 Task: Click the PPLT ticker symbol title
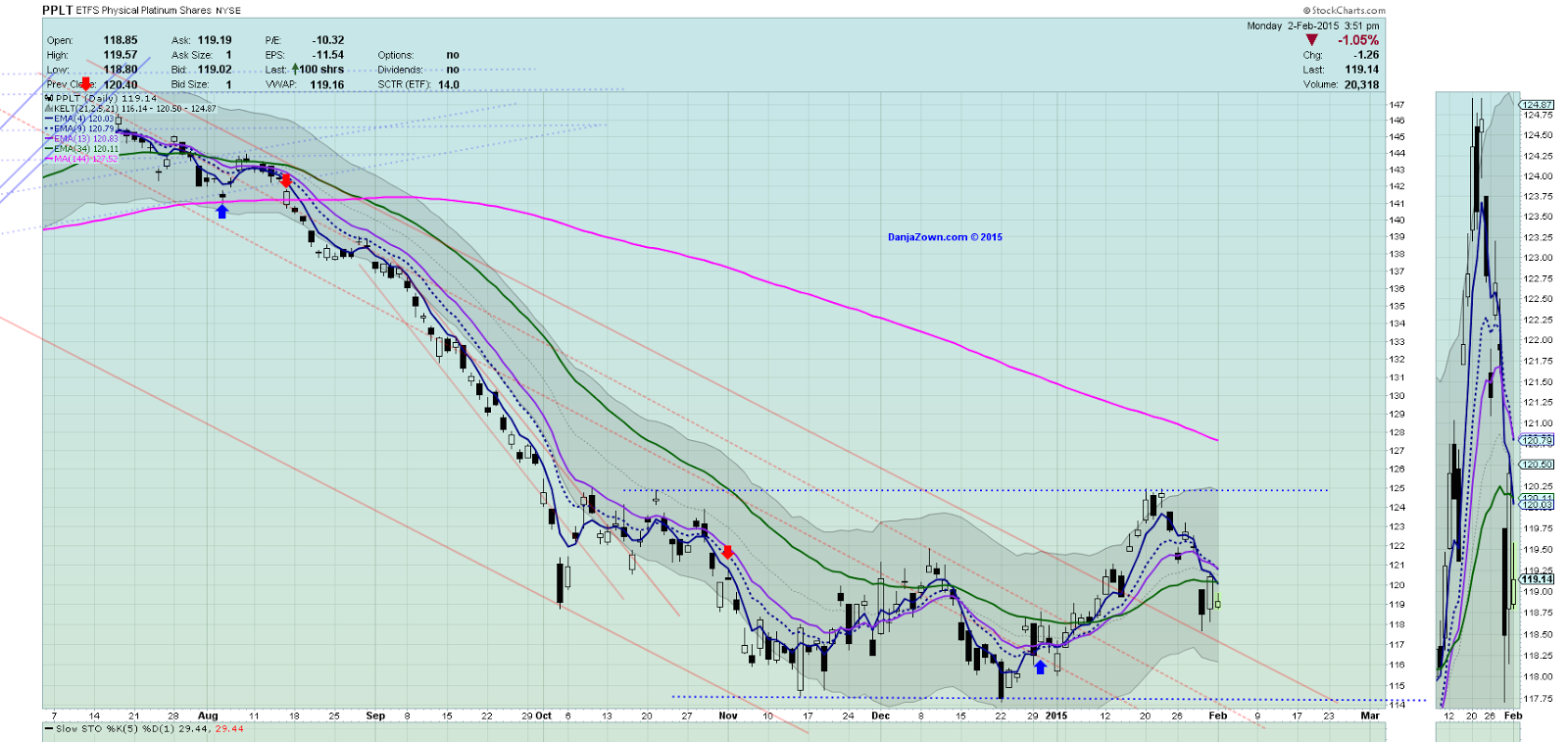pos(57,10)
